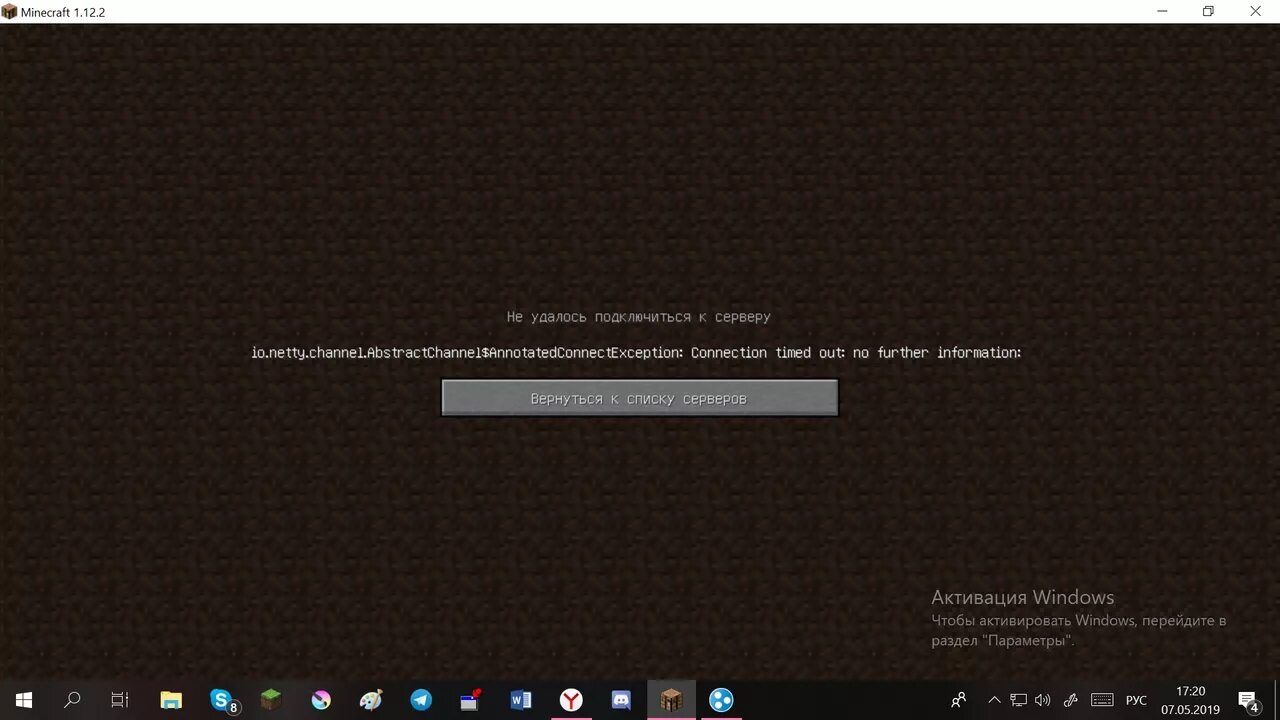Click Minecraft title bar app icon
Image resolution: width=1280 pixels, height=720 pixels.
[x=10, y=12]
